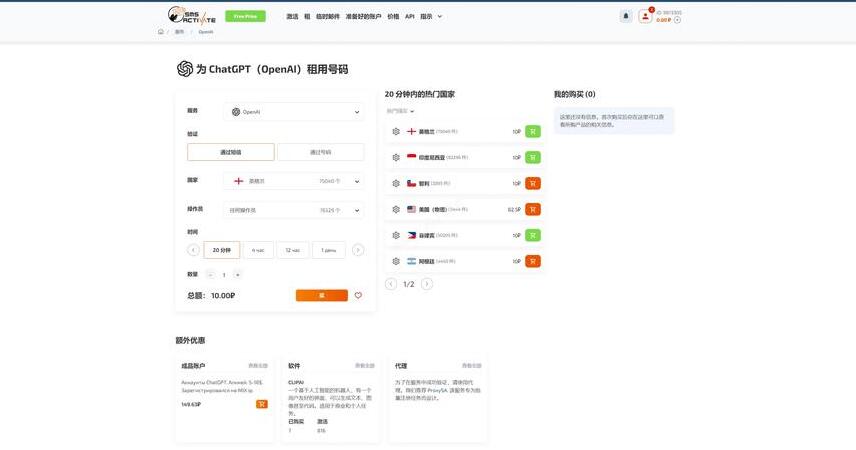Screen dimensions: 856x450
Task: Go to the breadcrumb home icon
Action: [160, 32]
